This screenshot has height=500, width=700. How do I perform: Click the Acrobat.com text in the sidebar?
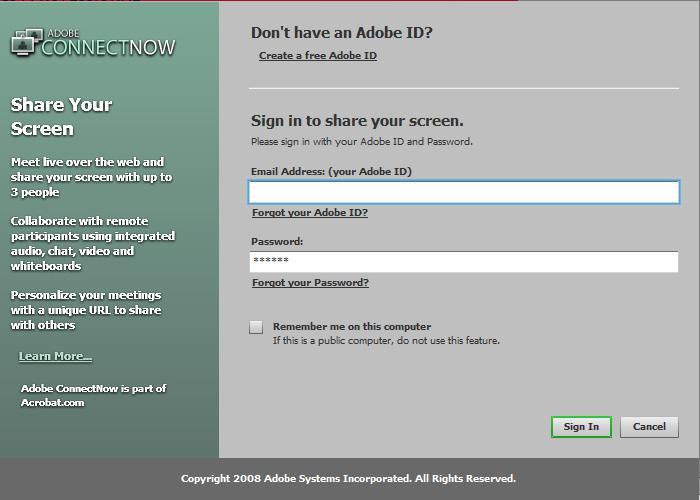52,403
